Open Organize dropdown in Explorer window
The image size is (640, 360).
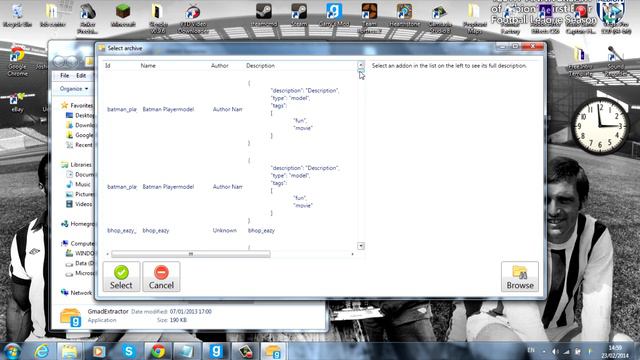tap(73, 89)
